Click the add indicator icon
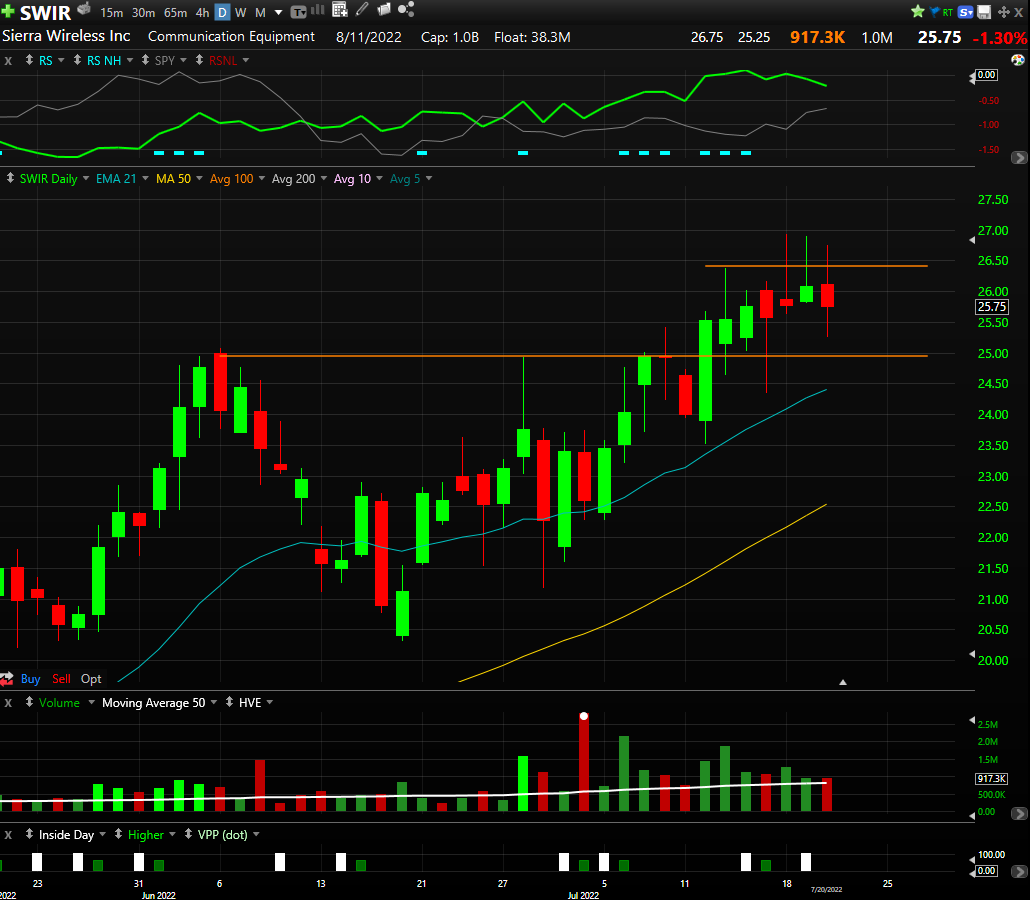The image size is (1030, 900). pyautogui.click(x=340, y=9)
